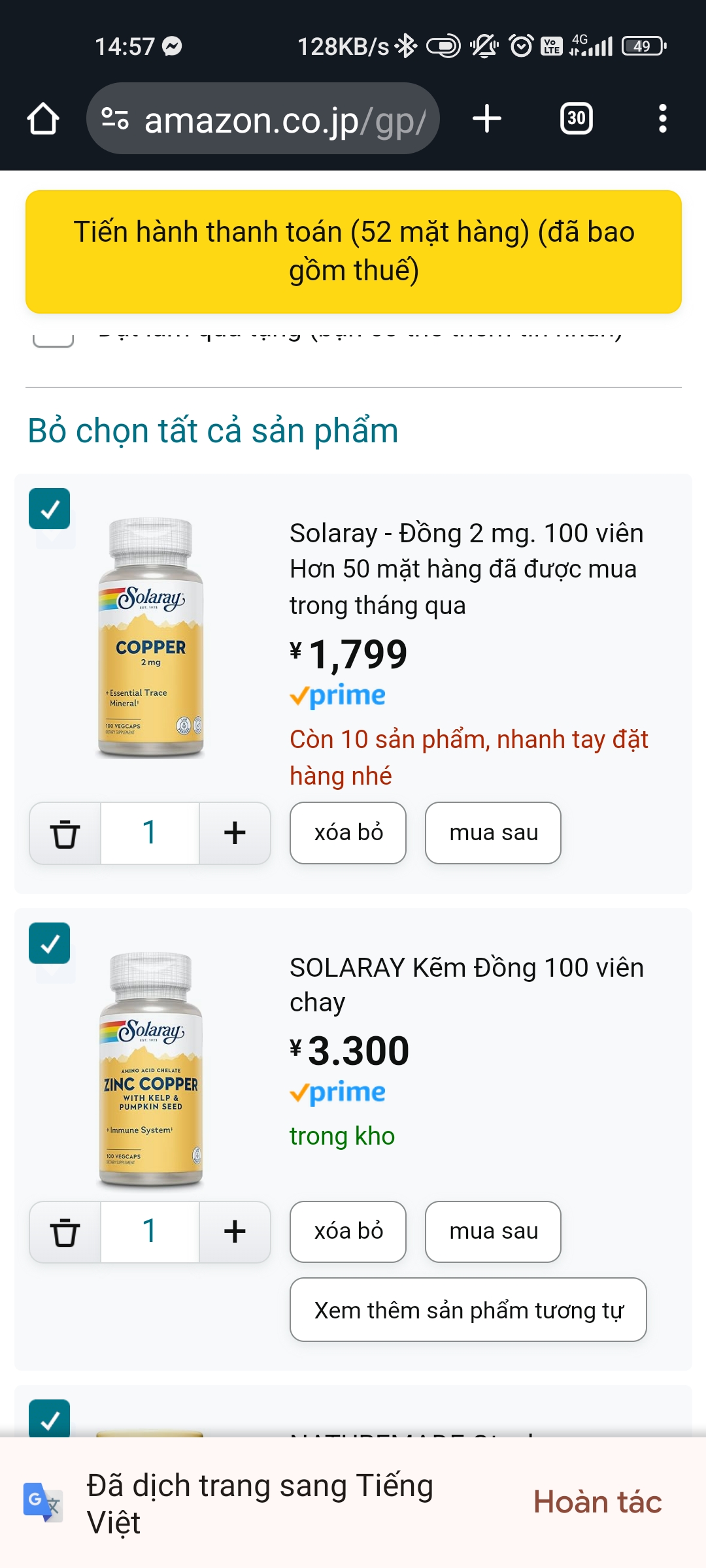706x1568 pixels.
Task: Tap the Google Translate icon
Action: pyautogui.click(x=43, y=1502)
